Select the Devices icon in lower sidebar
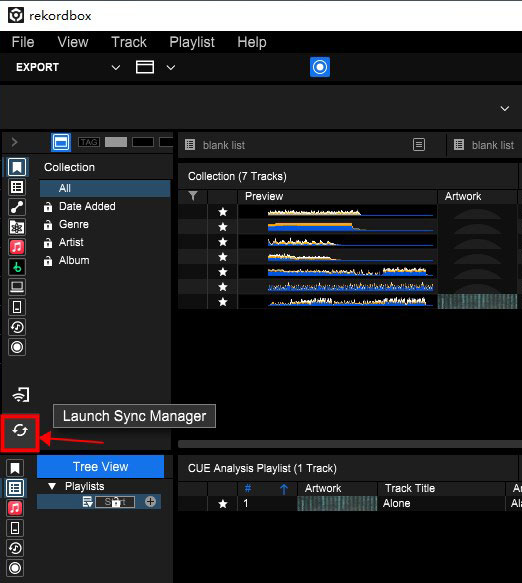 tap(15, 528)
